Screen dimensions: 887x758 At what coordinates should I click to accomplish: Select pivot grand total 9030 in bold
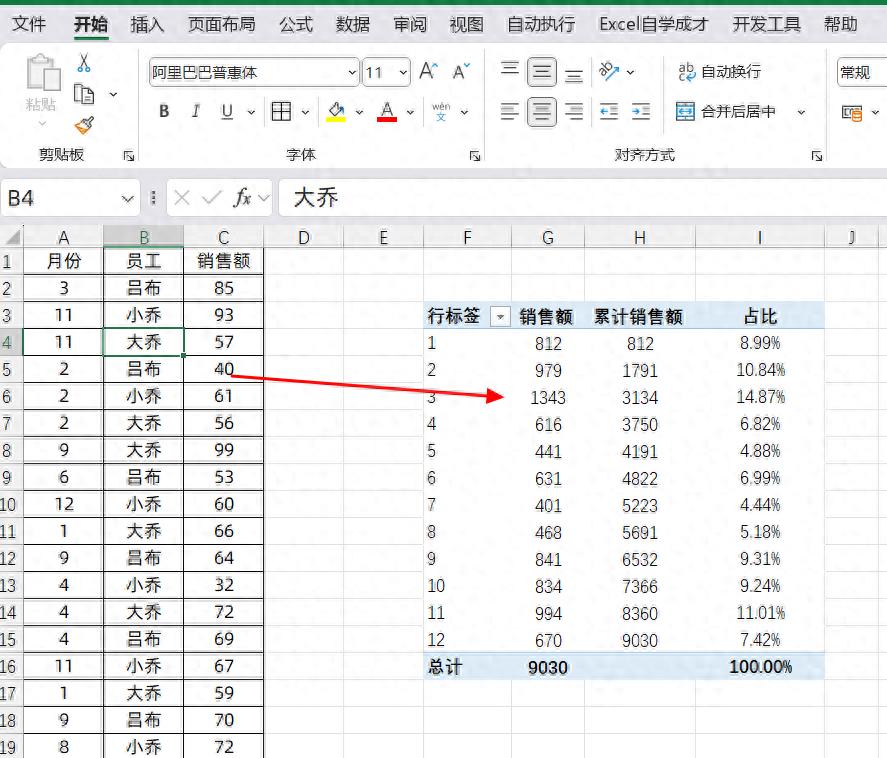(548, 667)
